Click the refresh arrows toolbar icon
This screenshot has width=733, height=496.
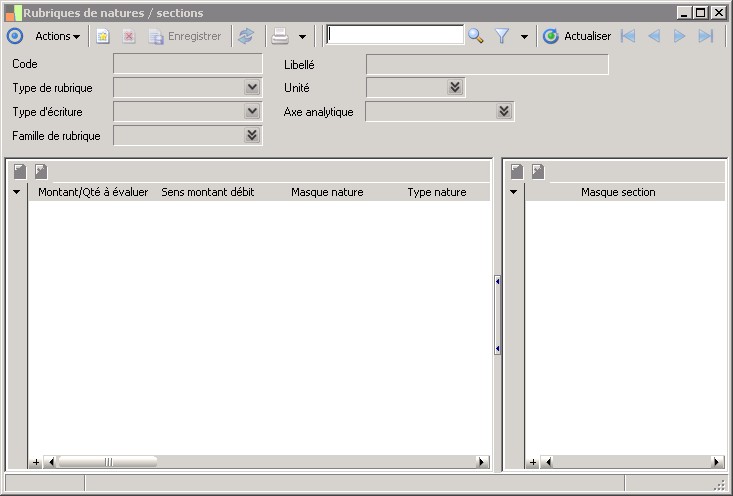pyautogui.click(x=246, y=36)
